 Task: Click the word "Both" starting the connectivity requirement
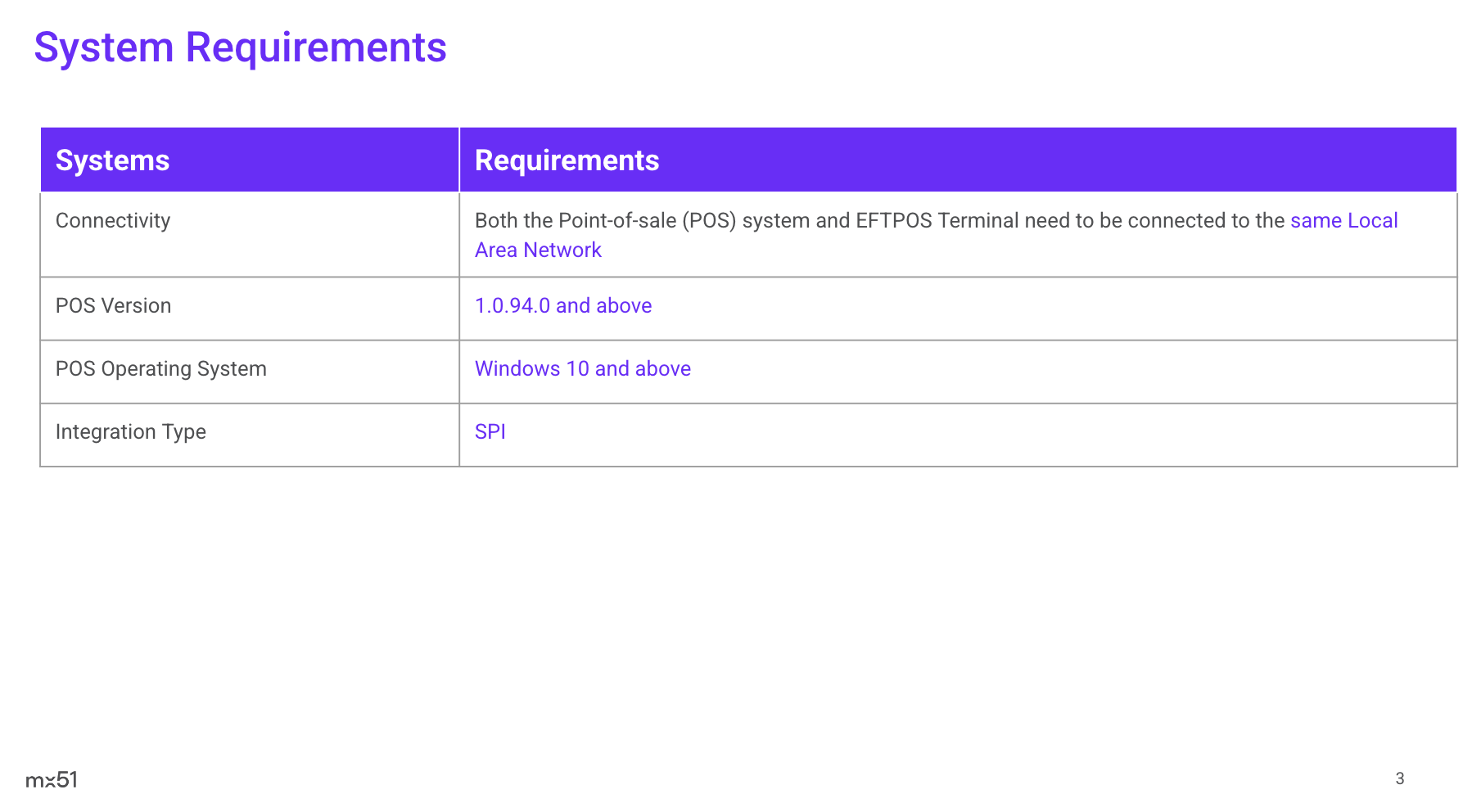(x=495, y=221)
